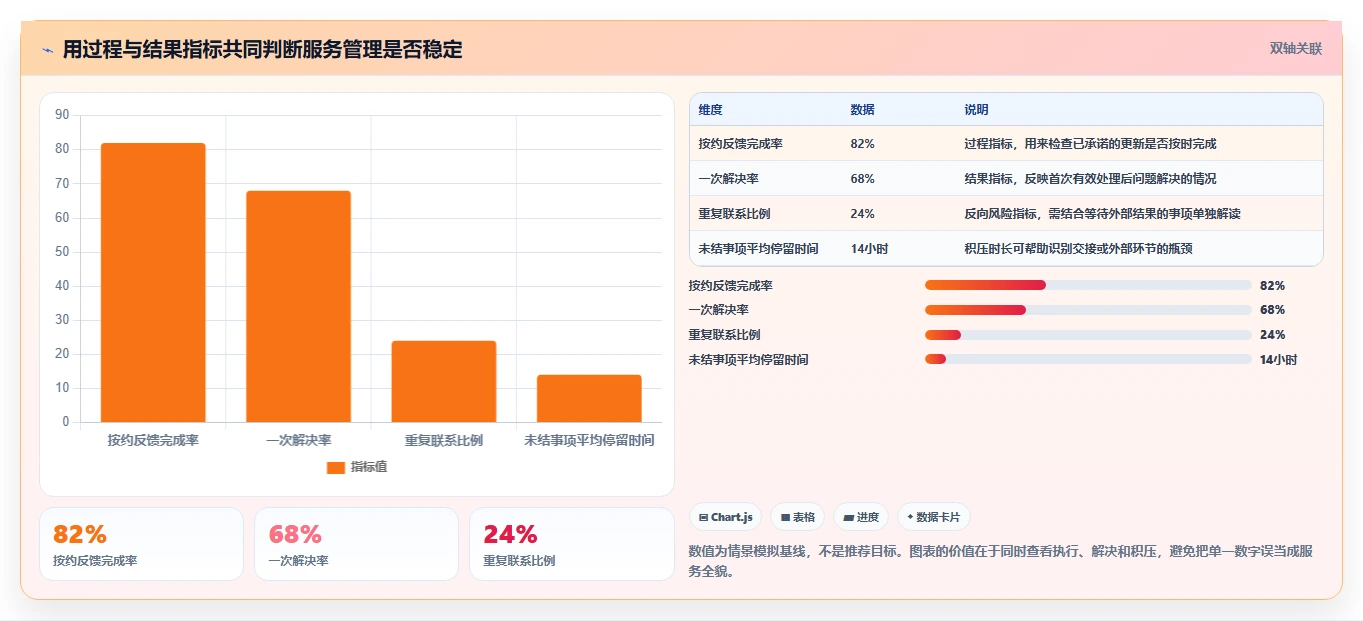This screenshot has width=1363, height=621.
Task: Click the 指标值 legend label
Action: pos(369,467)
